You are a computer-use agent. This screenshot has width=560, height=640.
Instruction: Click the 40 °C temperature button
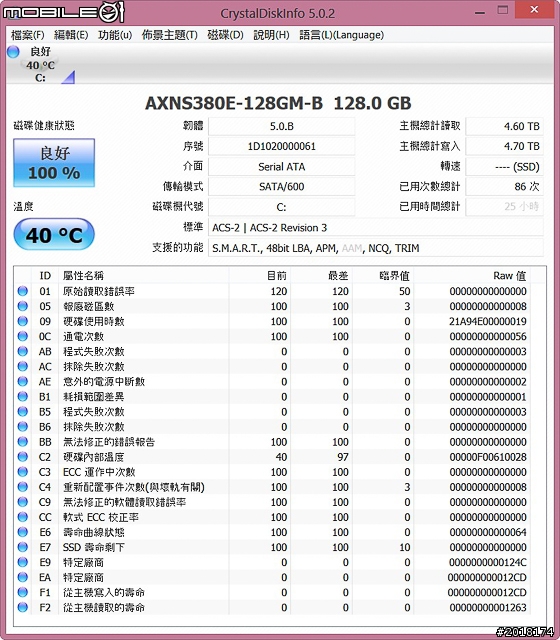coord(54,235)
